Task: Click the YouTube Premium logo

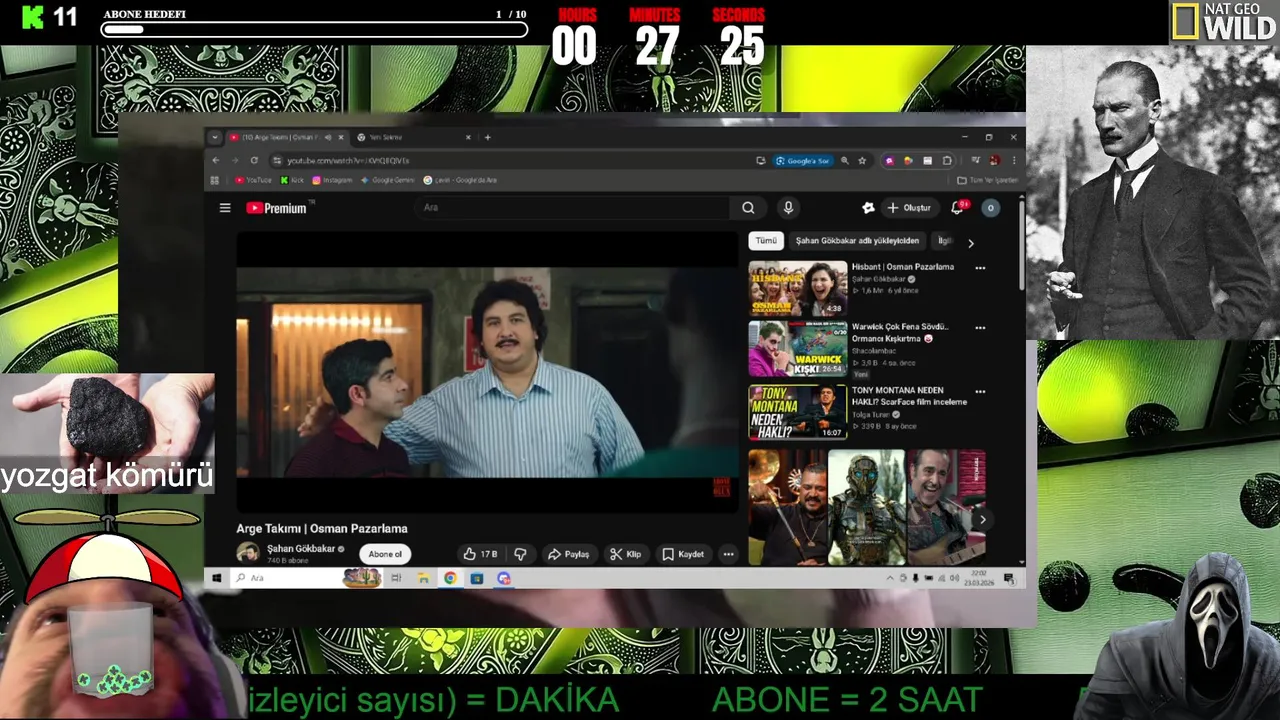Action: click(277, 208)
